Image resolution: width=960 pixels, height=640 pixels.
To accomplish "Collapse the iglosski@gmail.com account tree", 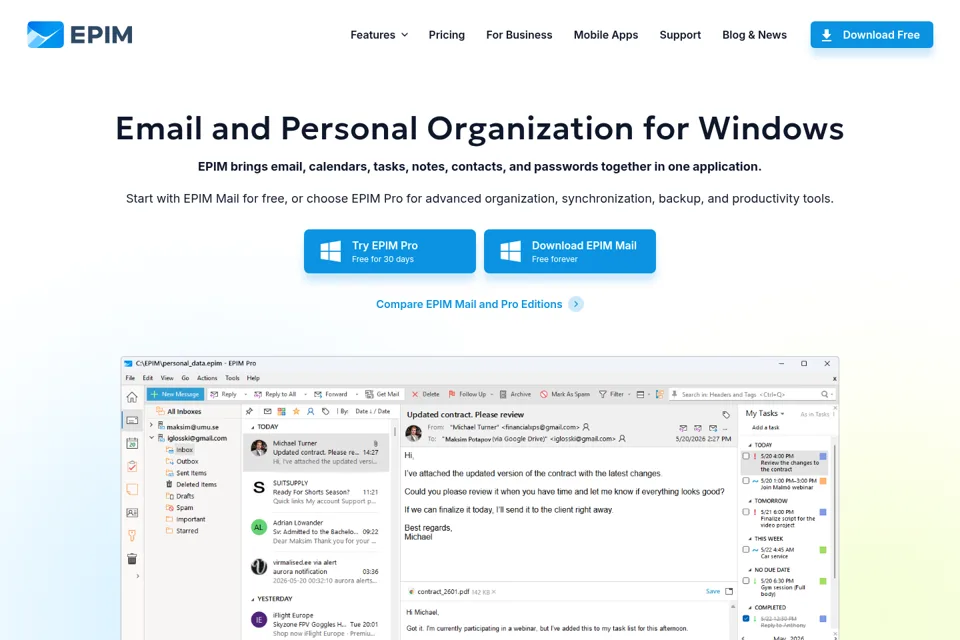I will 151,438.
